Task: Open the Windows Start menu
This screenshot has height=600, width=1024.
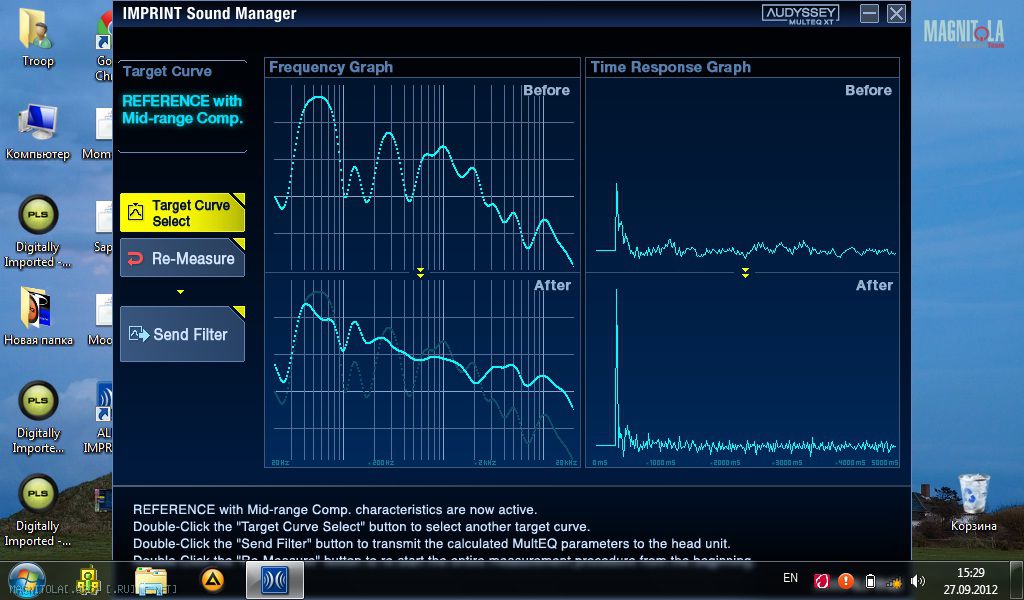Action: coord(27,579)
